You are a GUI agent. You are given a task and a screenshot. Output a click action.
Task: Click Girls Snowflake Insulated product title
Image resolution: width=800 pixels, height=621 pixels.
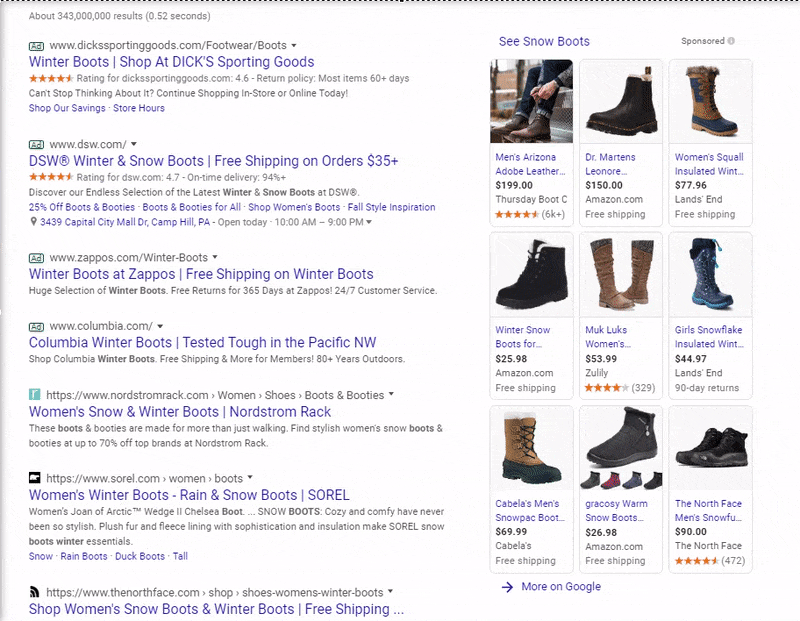(x=709, y=337)
